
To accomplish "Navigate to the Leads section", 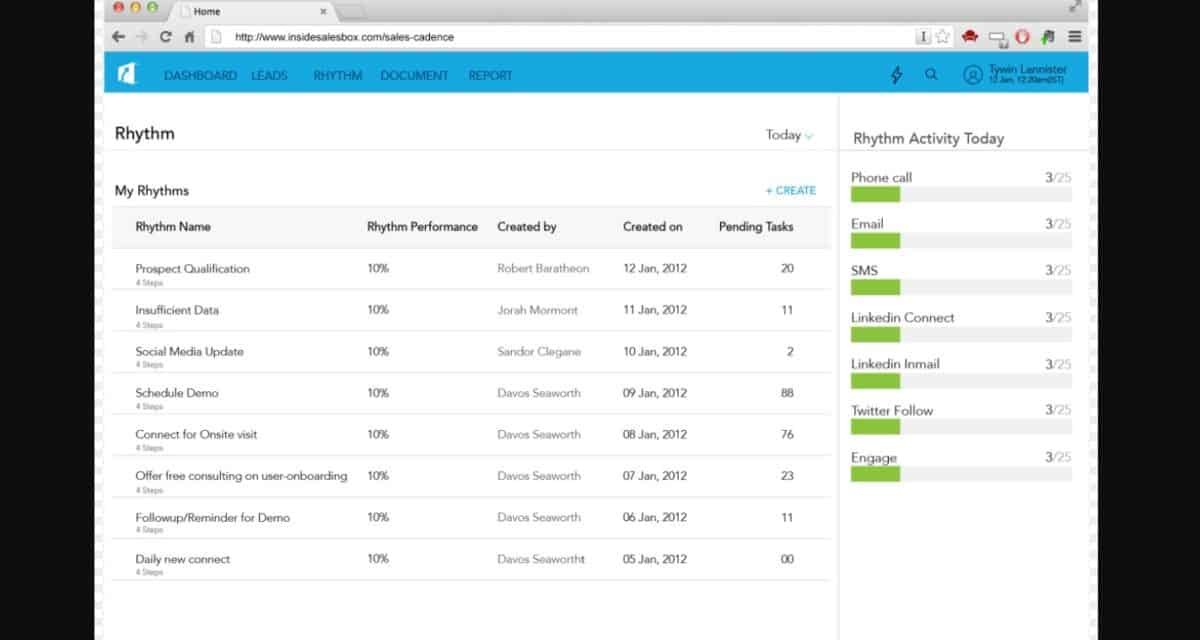I will (x=269, y=75).
